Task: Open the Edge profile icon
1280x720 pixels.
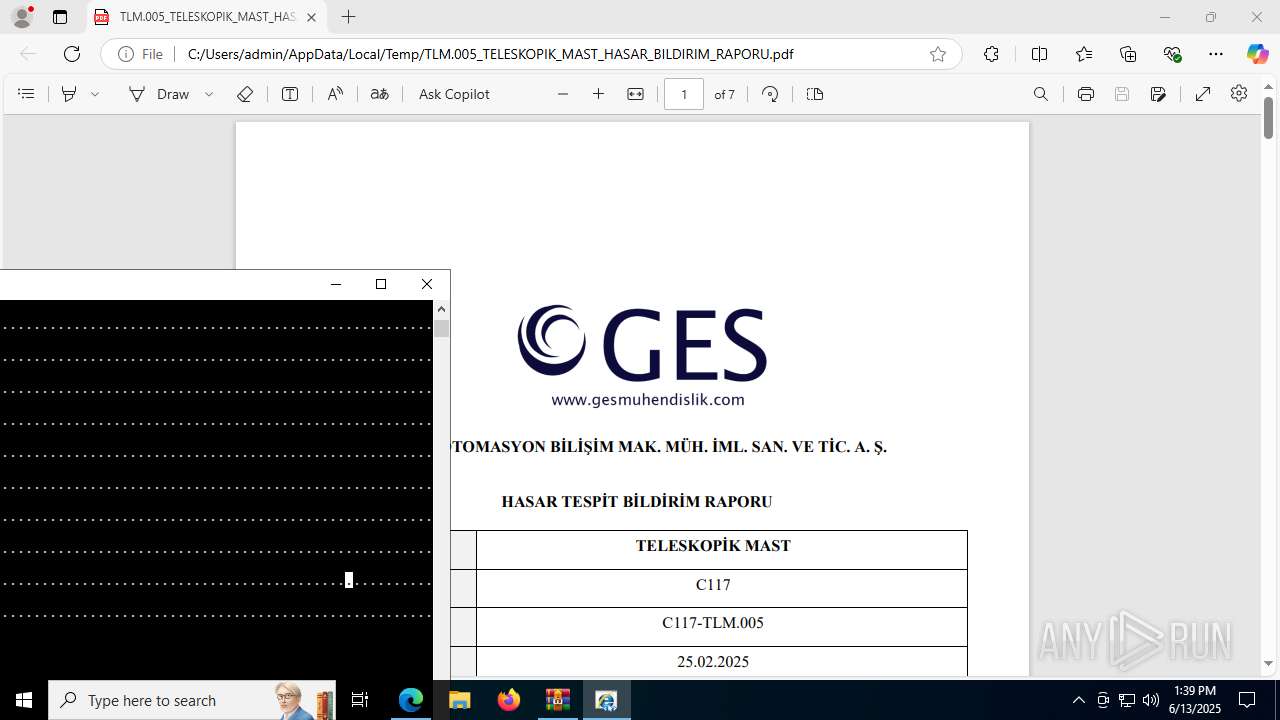Action: (22, 17)
